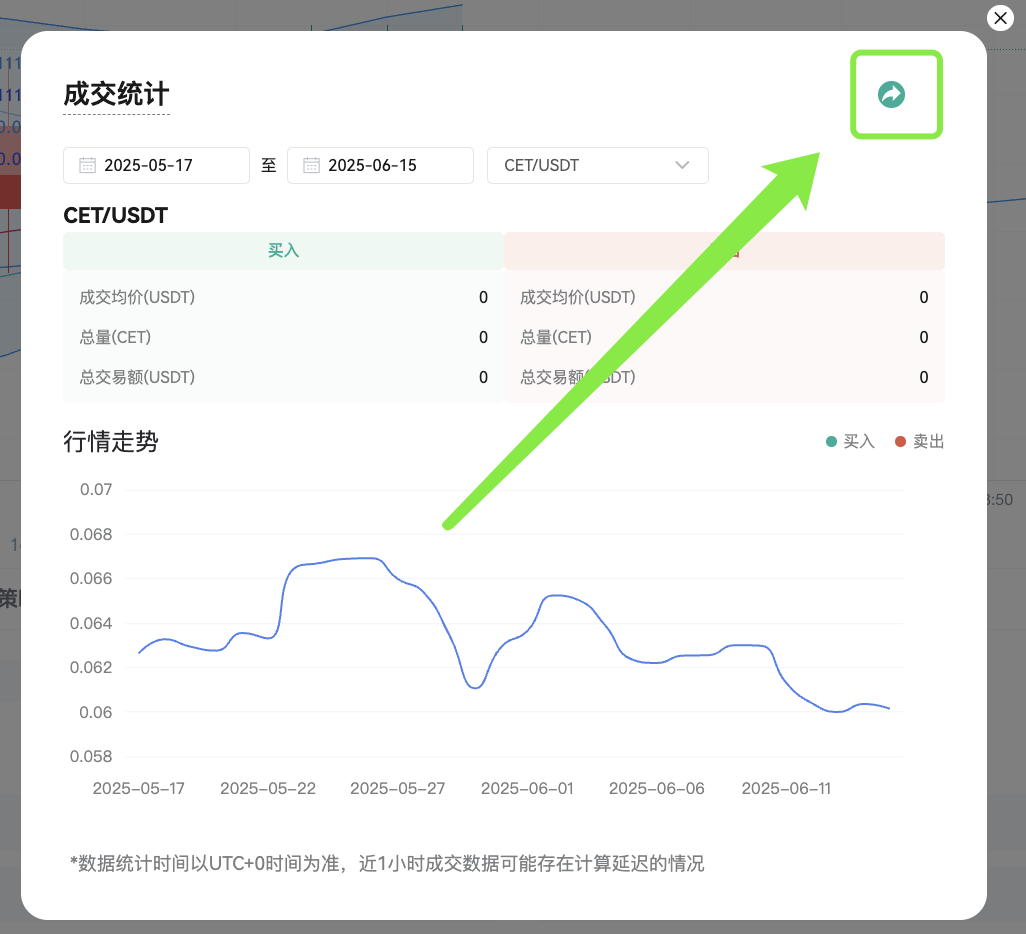Viewport: 1026px width, 934px height.
Task: Click the 0.068 y-axis label
Action: click(x=91, y=534)
